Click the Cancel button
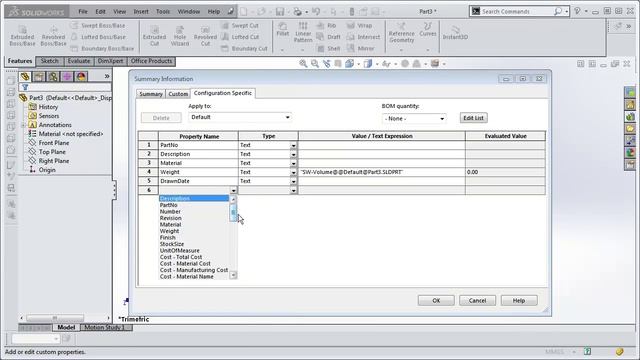Screen dimensions: 640x360 click(x=477, y=301)
